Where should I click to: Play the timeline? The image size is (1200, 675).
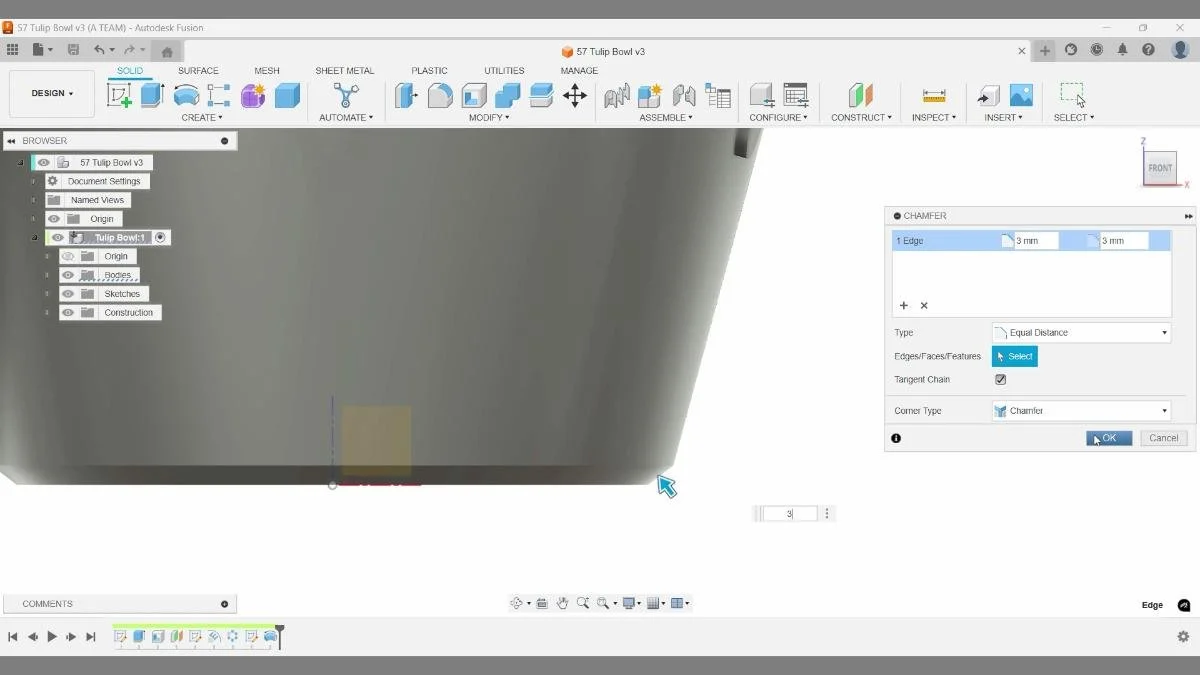tap(52, 636)
